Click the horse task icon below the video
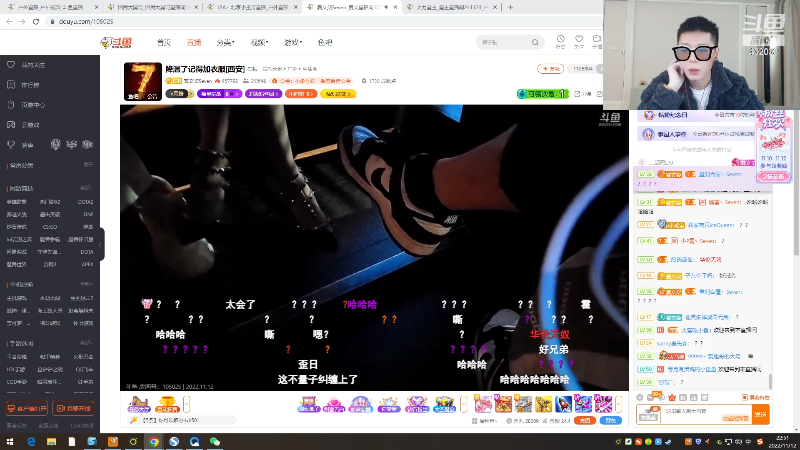Viewport: 800px width, 450px height. coord(139,404)
